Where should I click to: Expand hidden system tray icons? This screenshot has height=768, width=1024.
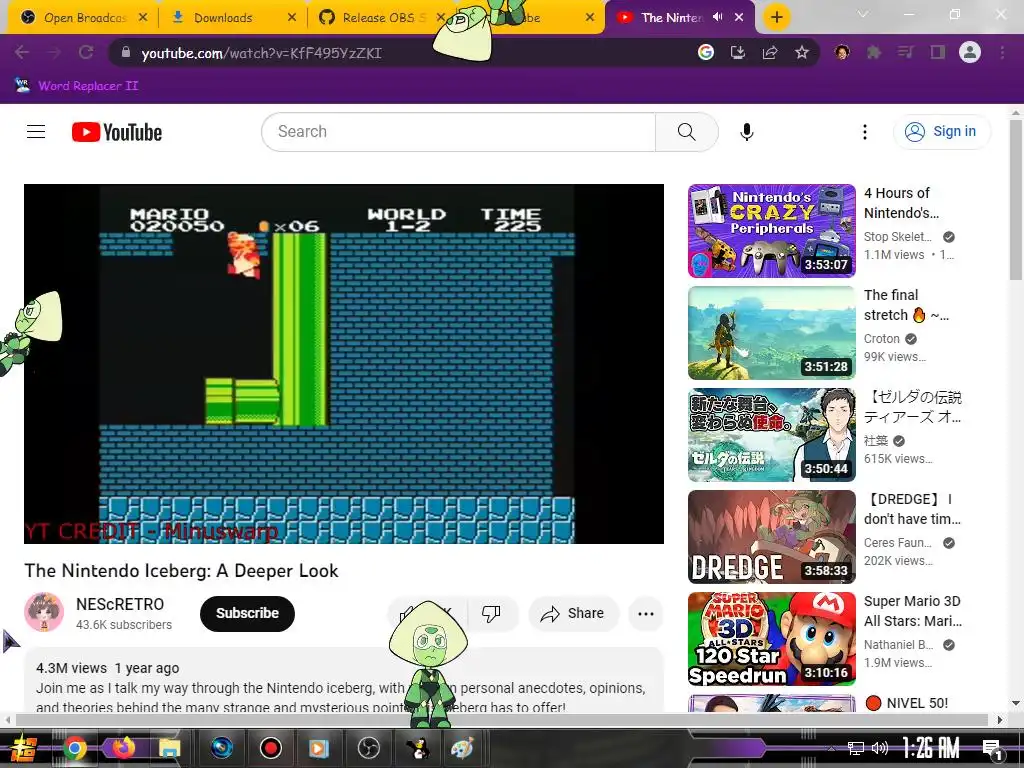point(831,748)
